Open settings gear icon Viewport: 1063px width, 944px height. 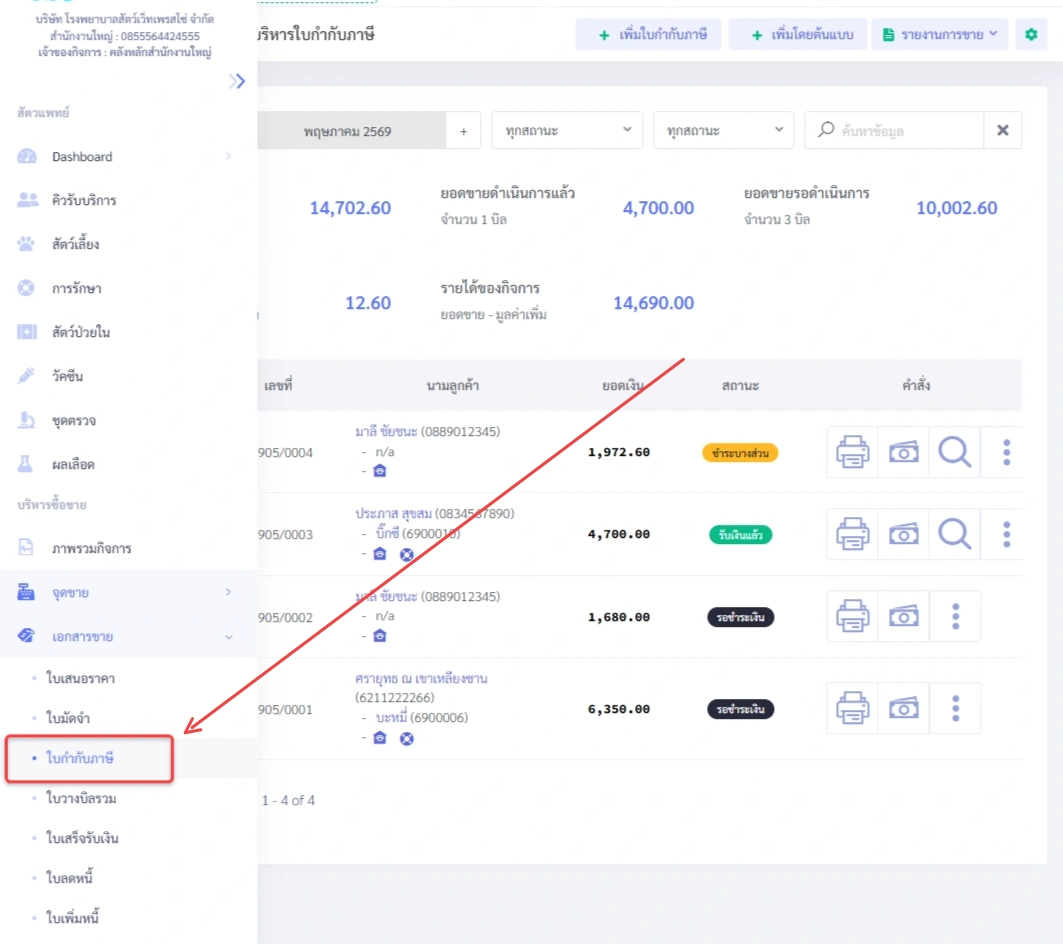(x=1031, y=34)
